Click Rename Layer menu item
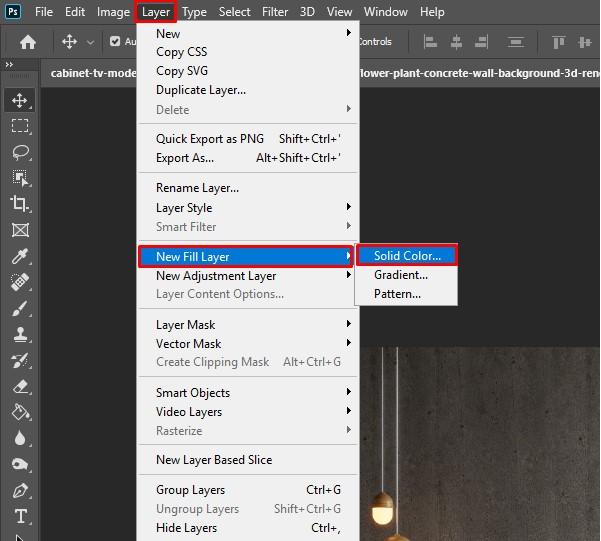The image size is (601, 541). (x=248, y=188)
